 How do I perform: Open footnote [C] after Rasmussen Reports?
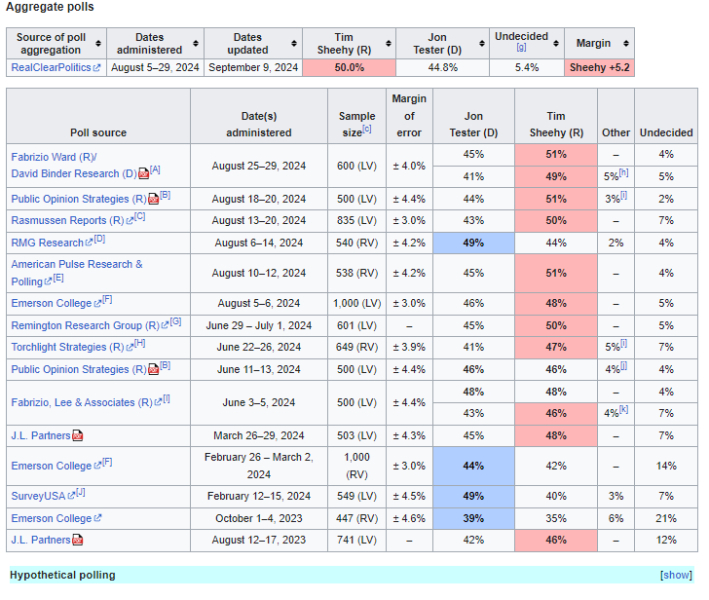point(140,216)
